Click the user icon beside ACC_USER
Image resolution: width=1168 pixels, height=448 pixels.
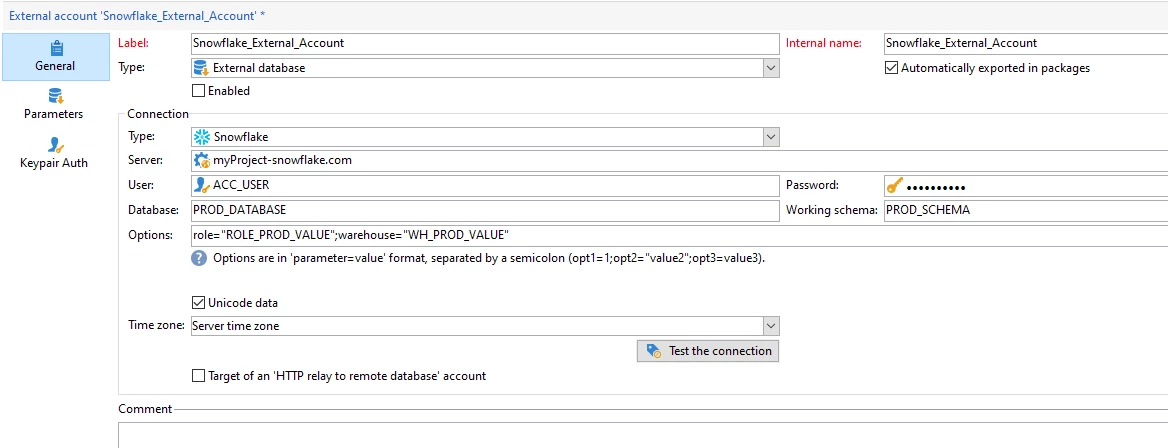[x=201, y=186]
